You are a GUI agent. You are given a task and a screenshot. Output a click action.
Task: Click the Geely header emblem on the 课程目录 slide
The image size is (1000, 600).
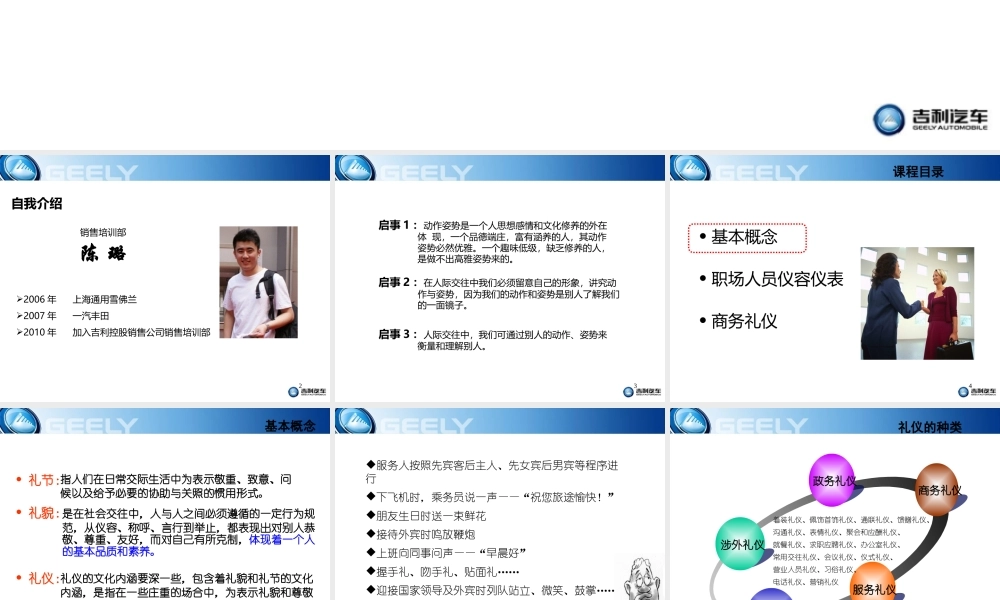click(x=690, y=168)
